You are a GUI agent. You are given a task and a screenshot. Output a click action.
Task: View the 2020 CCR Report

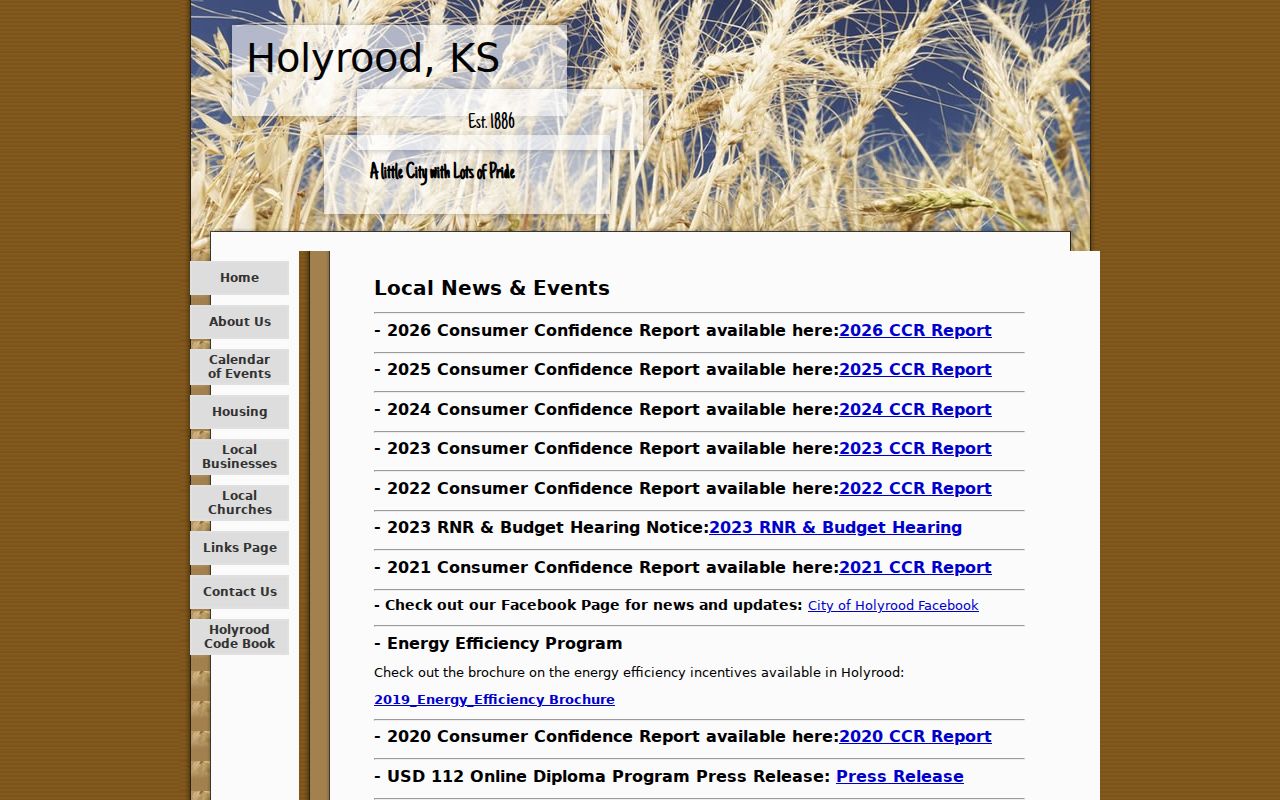click(915, 737)
